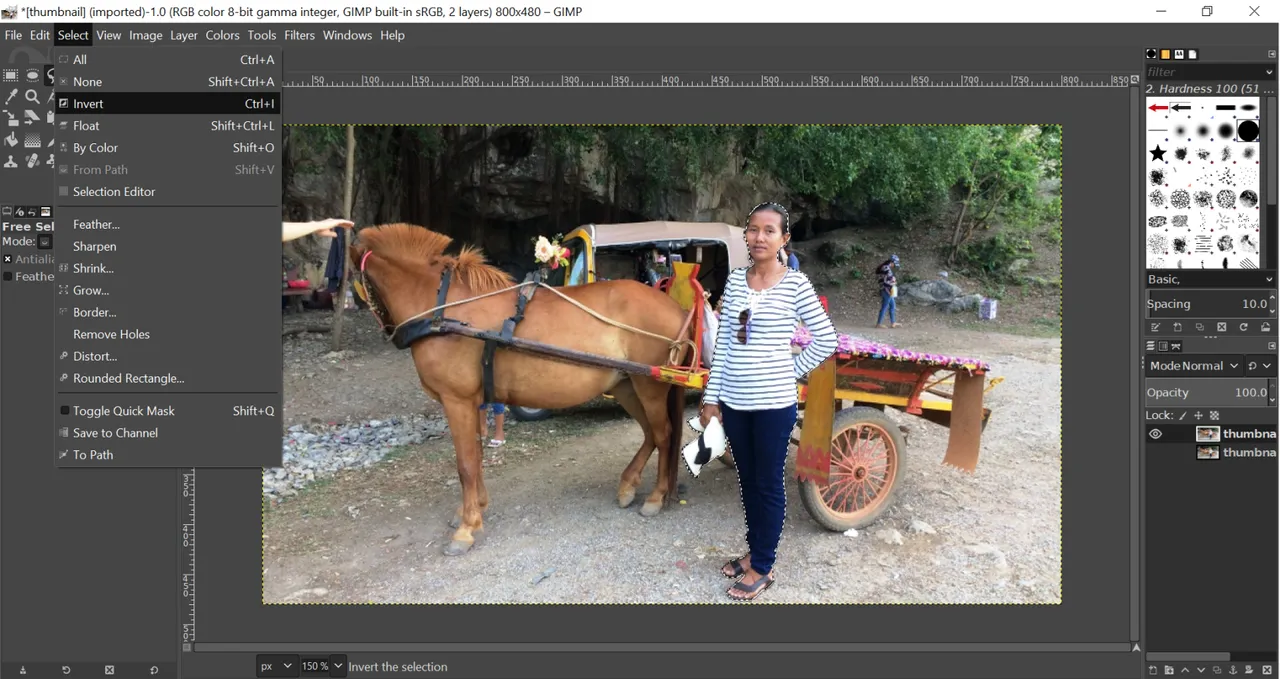Image resolution: width=1280 pixels, height=679 pixels.
Task: Choose Grow... menu entry
Action: pos(168,291)
